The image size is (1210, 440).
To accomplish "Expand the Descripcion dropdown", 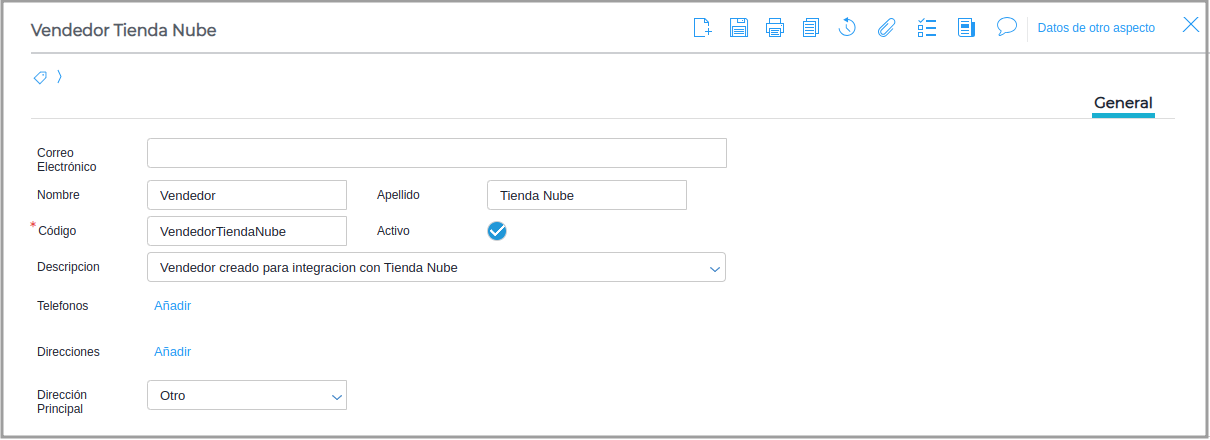I will (714, 268).
